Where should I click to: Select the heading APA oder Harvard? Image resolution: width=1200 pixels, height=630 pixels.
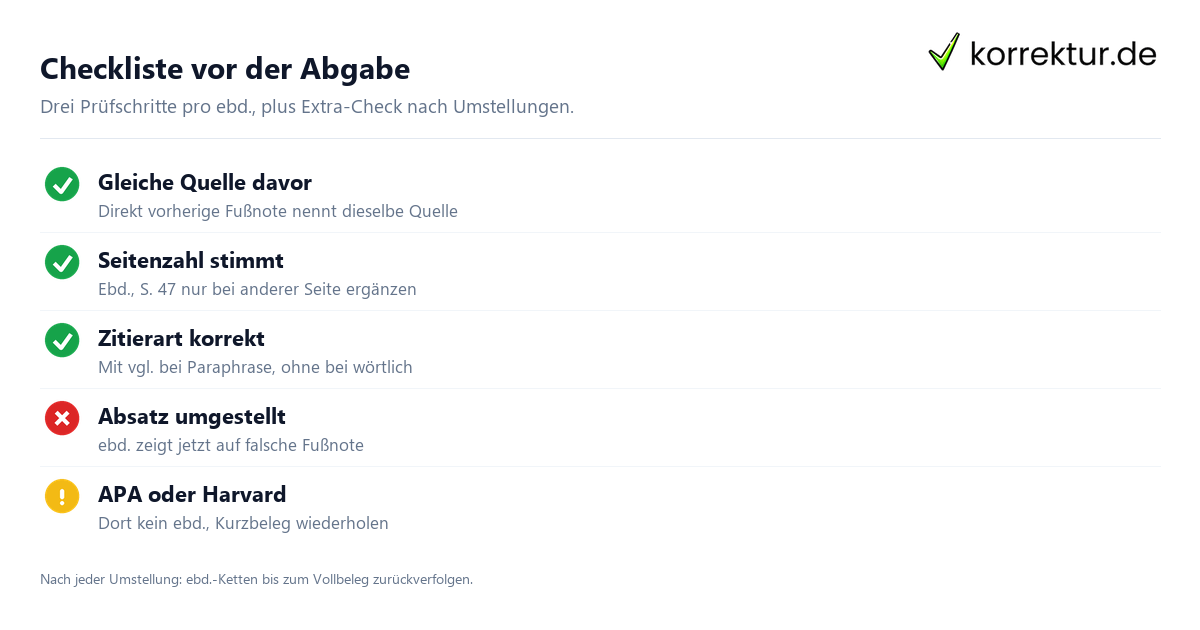pos(192,495)
